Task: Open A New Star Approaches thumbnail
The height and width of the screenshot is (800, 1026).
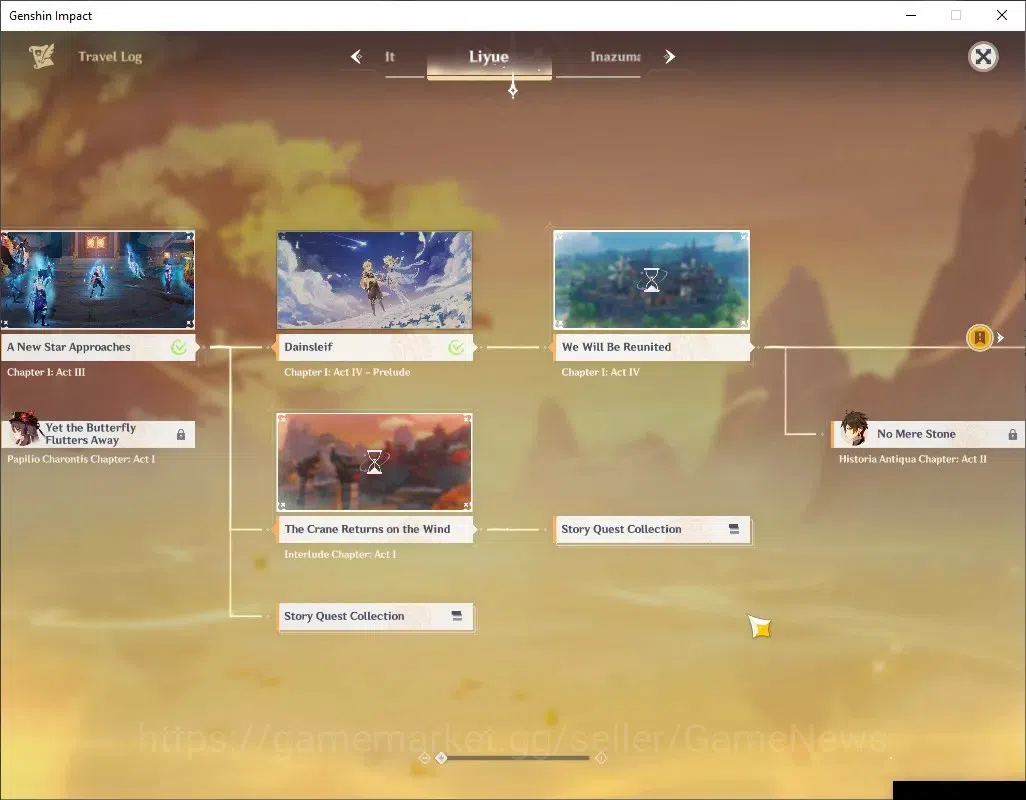Action: (x=97, y=279)
